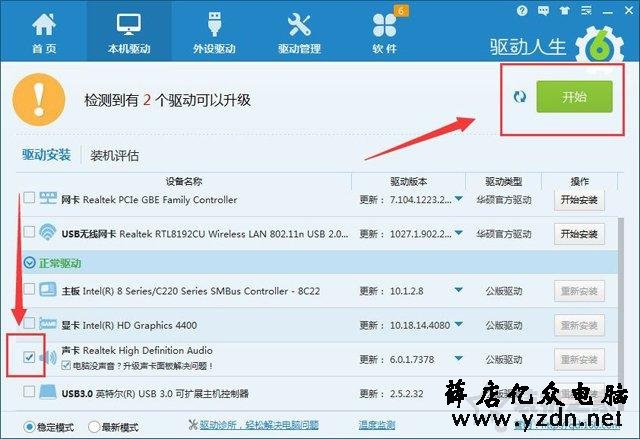Open the 驱动诊所 link
Screen dimensions: 640x439
(x=259, y=425)
